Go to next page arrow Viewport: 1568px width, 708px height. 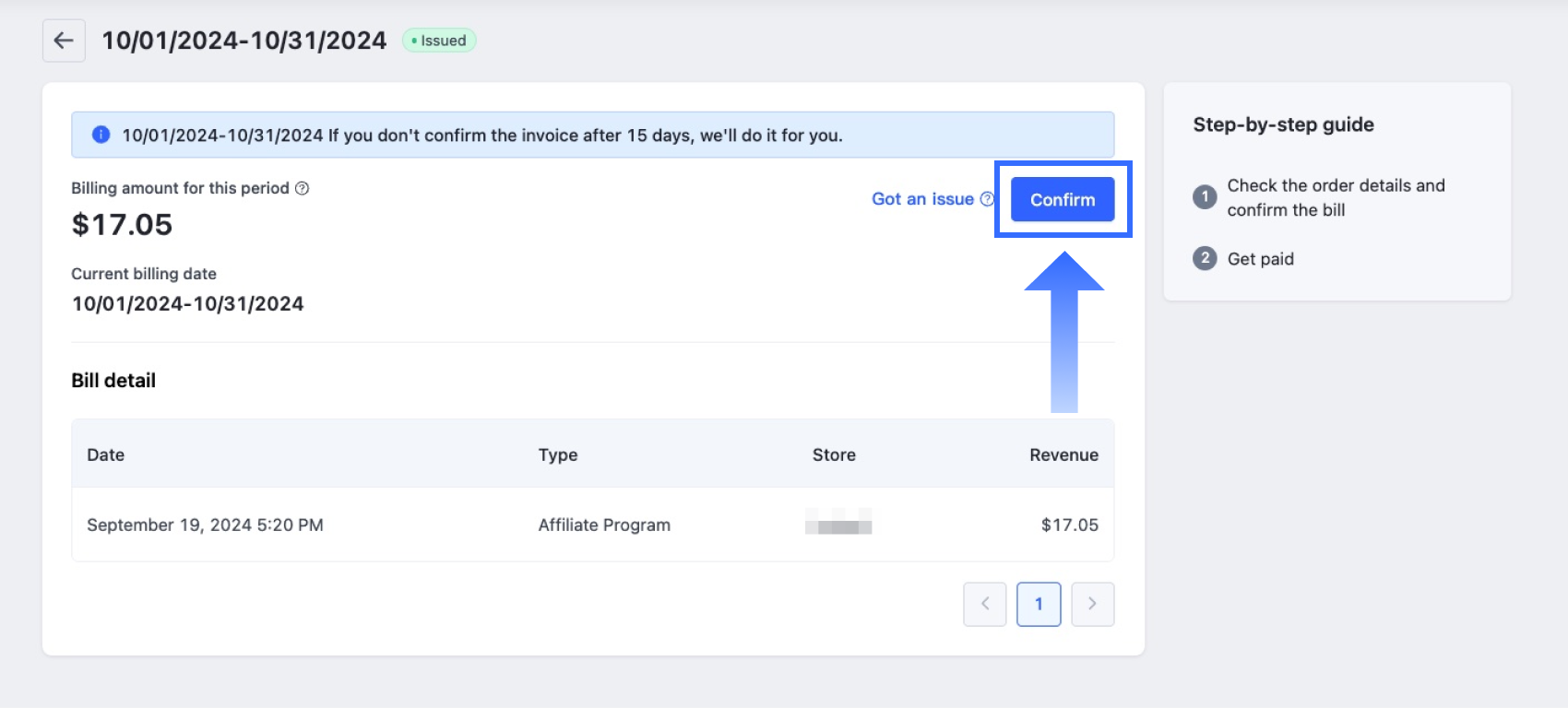[x=1093, y=604]
